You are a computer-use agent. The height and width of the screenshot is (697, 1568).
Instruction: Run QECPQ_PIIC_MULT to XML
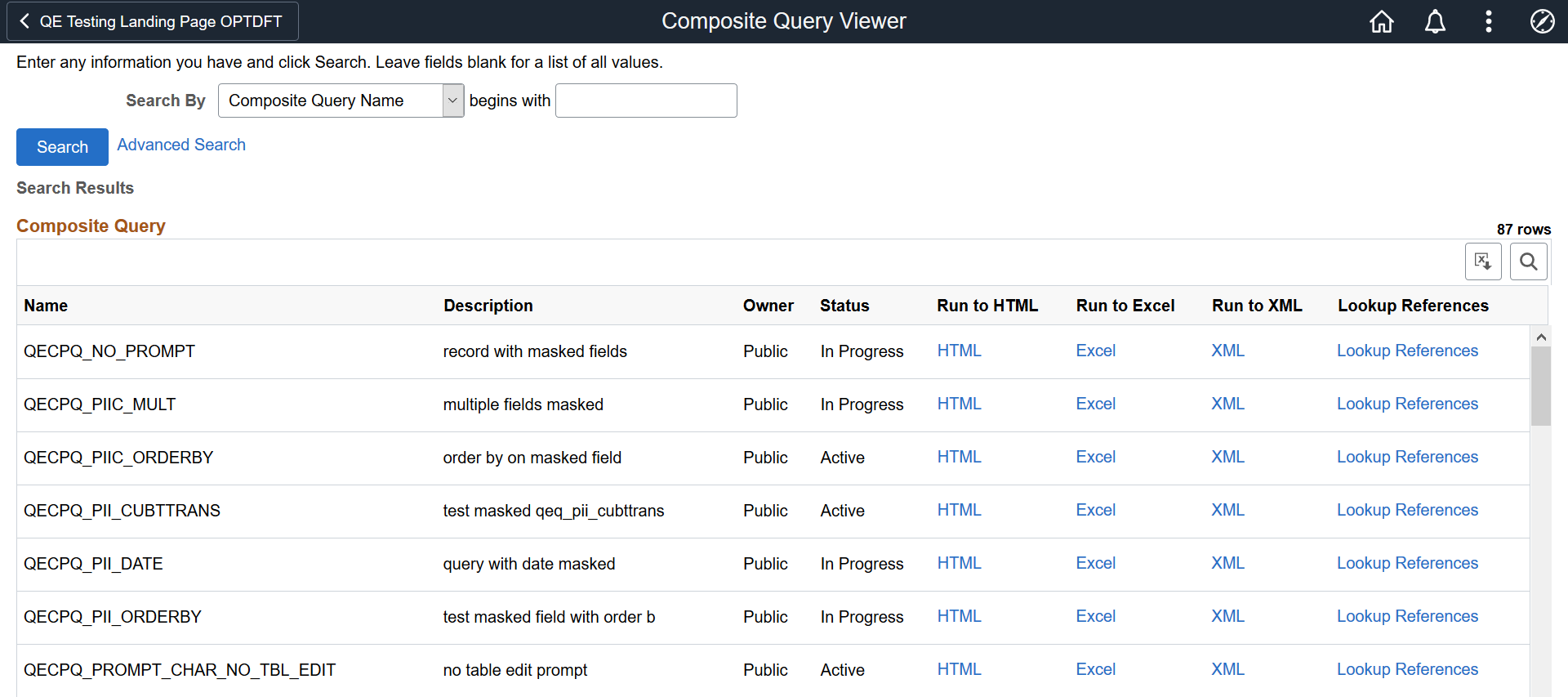click(1227, 404)
